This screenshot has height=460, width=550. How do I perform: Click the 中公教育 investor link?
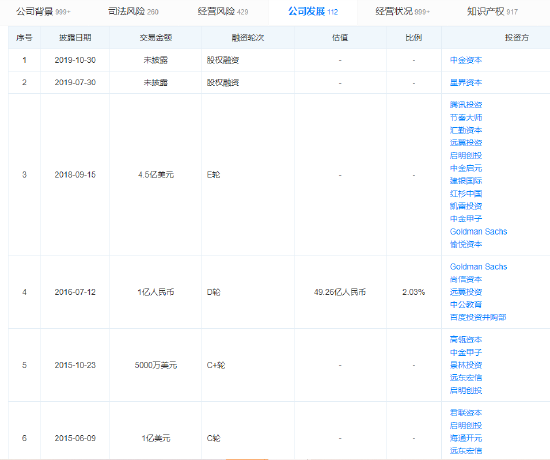466,305
